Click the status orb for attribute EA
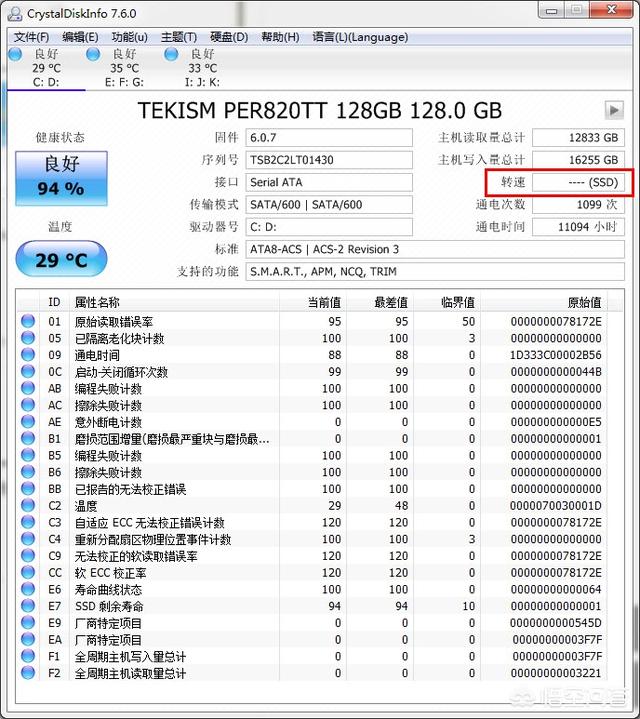This screenshot has height=719, width=640. (x=28, y=639)
